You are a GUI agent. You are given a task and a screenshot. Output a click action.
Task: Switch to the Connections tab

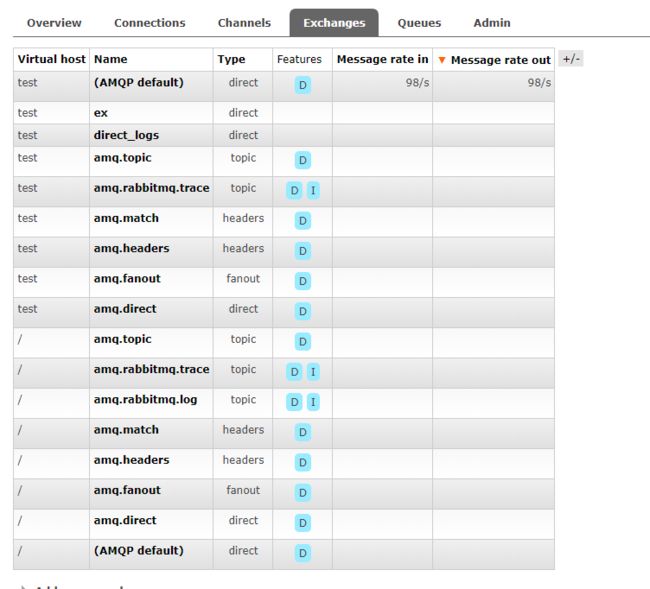click(x=150, y=23)
